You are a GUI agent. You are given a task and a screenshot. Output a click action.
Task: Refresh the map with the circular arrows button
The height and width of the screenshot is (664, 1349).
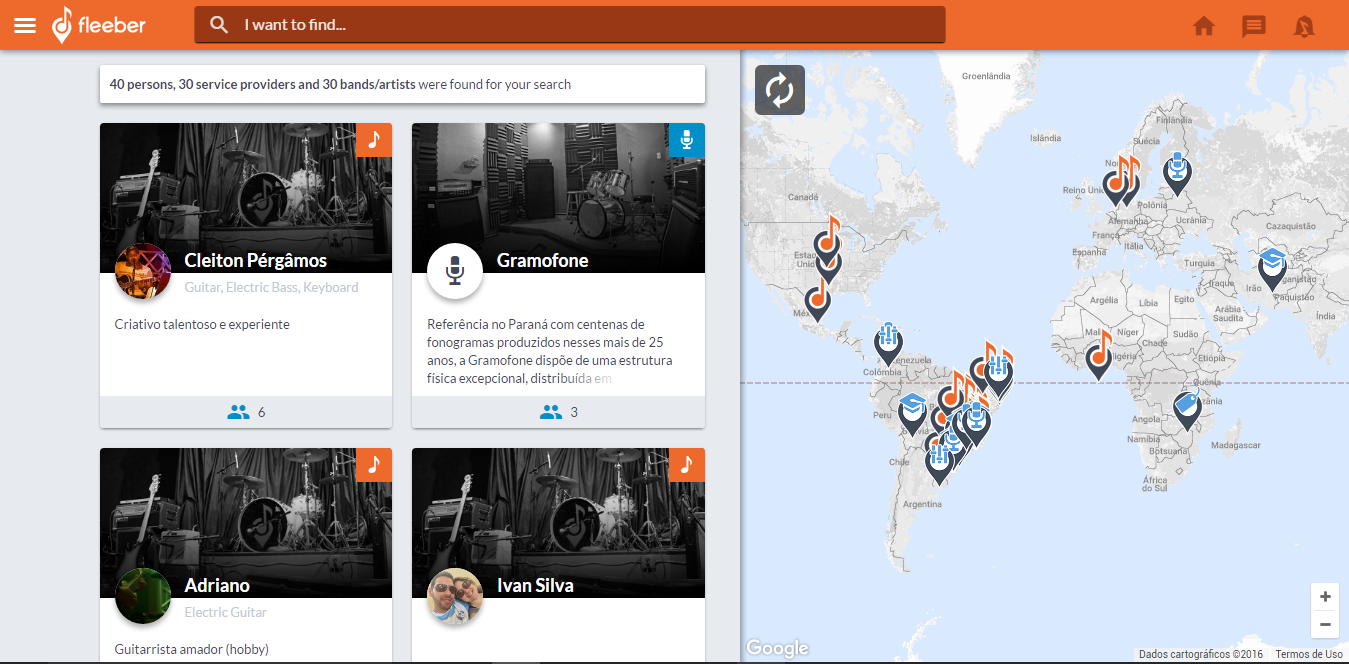pos(780,90)
